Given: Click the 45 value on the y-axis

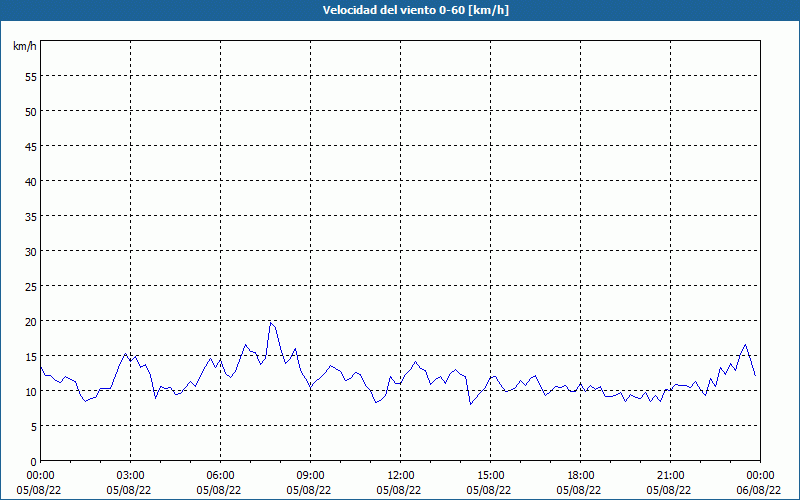Looking at the screenshot, I should tap(31, 147).
